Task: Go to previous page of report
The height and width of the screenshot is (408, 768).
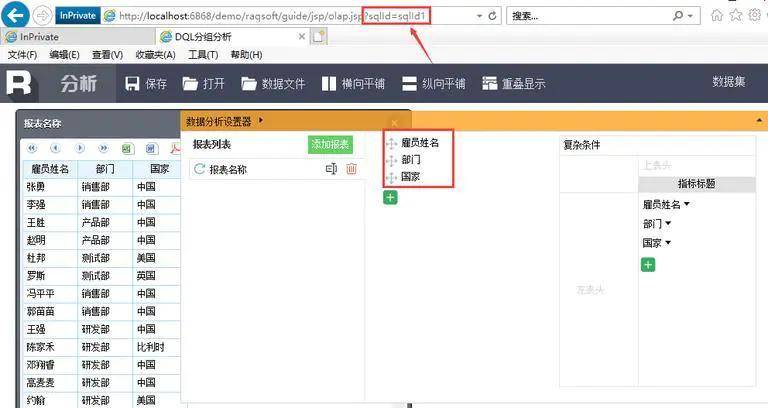Action: (x=55, y=148)
